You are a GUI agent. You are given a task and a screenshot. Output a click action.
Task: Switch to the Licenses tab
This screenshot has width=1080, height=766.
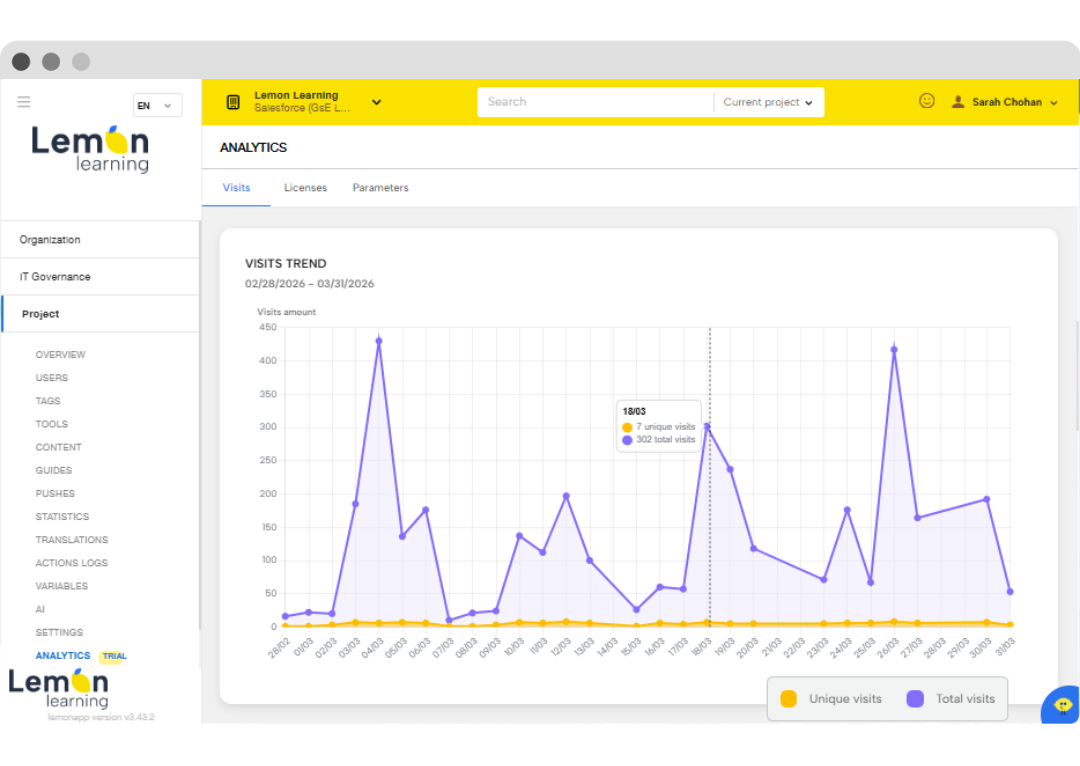(x=305, y=187)
